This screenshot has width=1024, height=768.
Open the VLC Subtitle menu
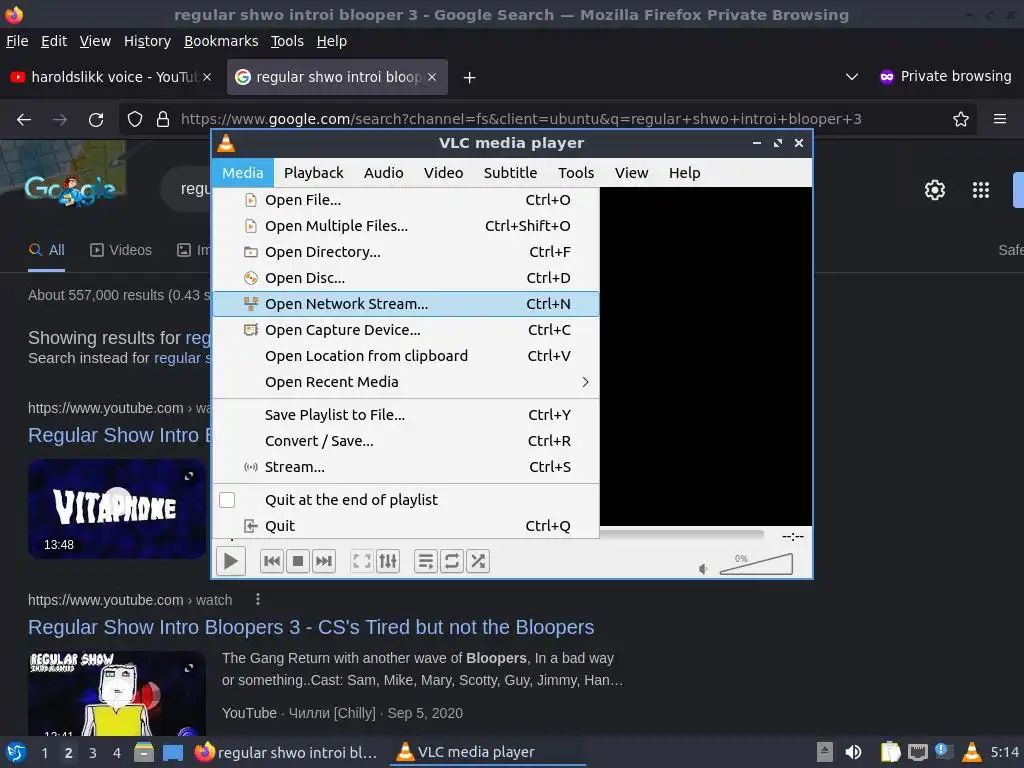tap(510, 172)
